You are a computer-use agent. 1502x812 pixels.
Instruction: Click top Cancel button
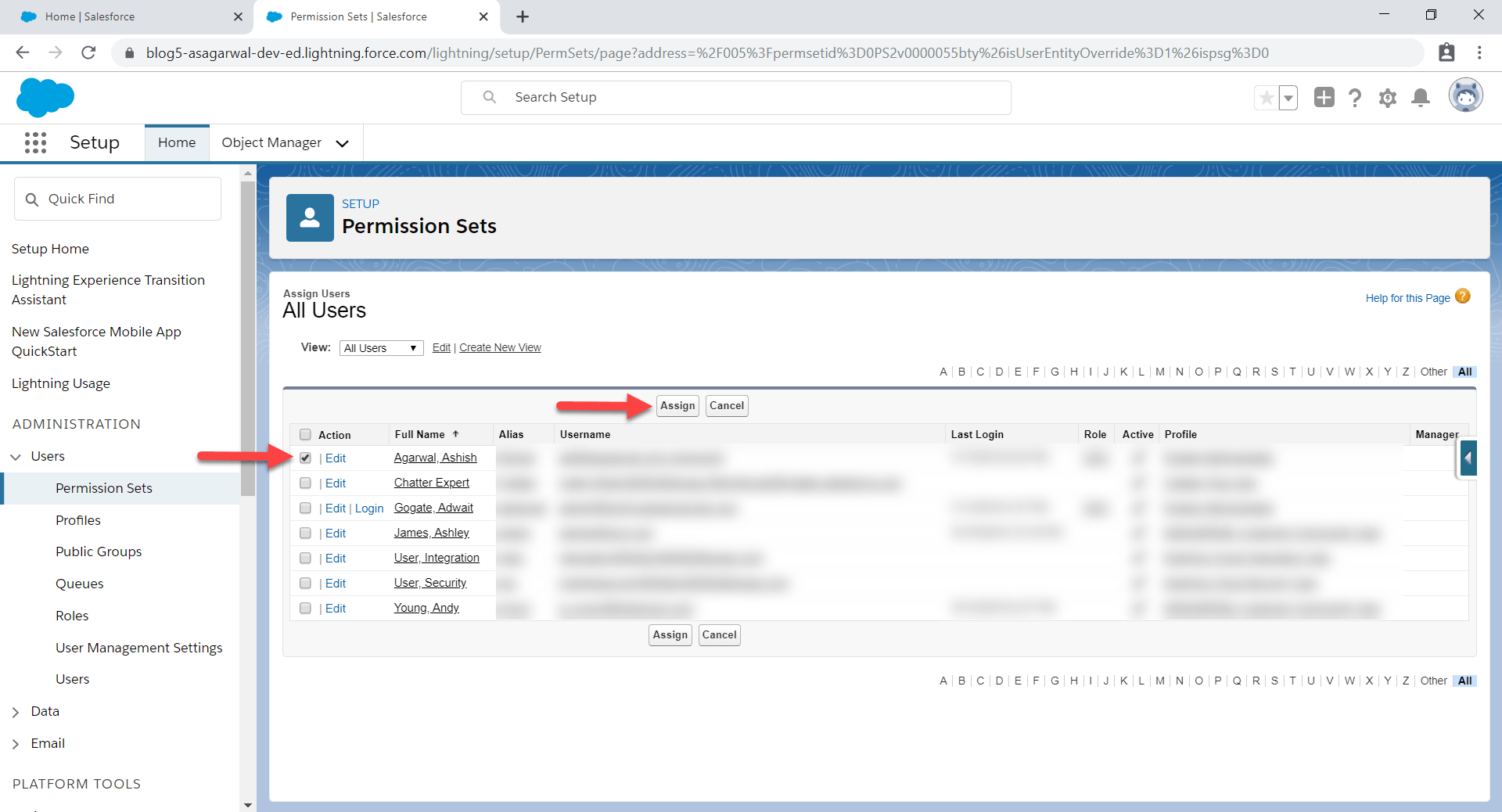pos(727,405)
